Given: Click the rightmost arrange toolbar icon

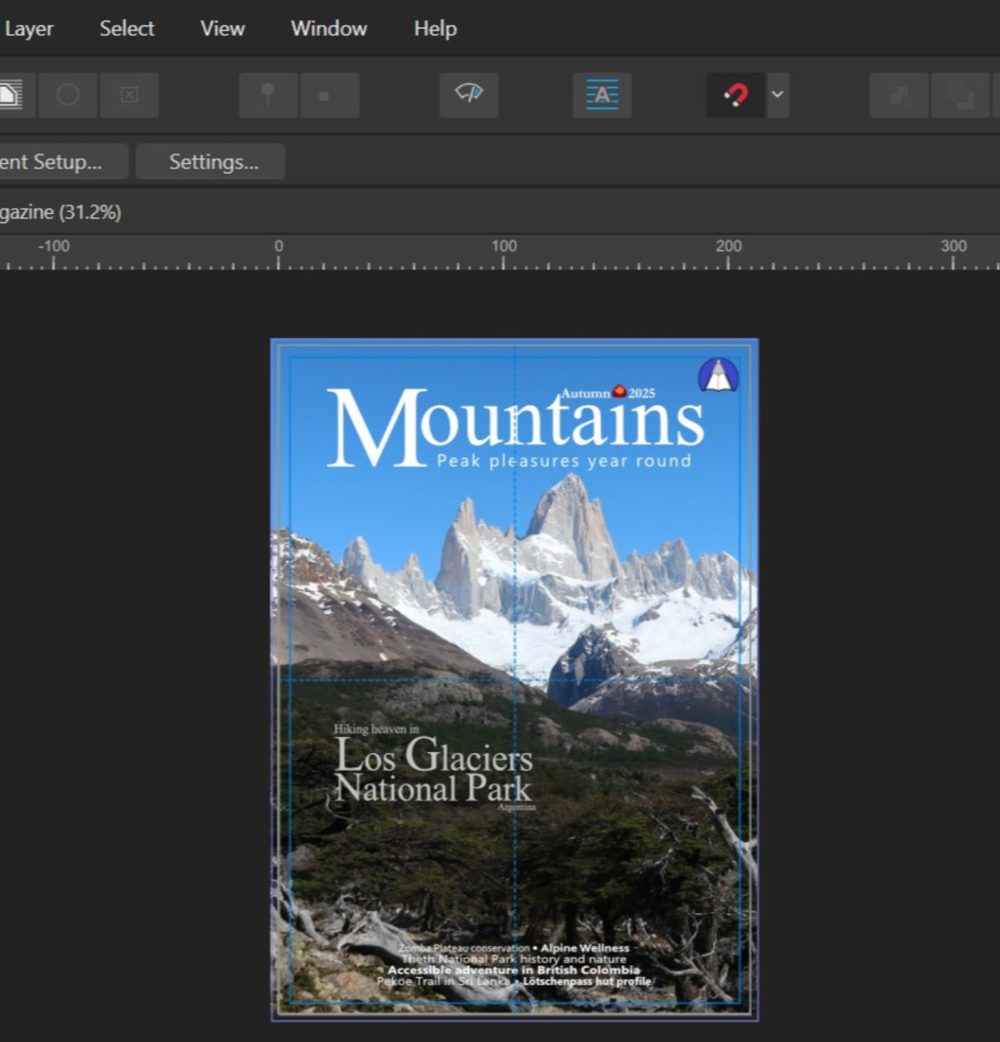Looking at the screenshot, I should tap(962, 95).
